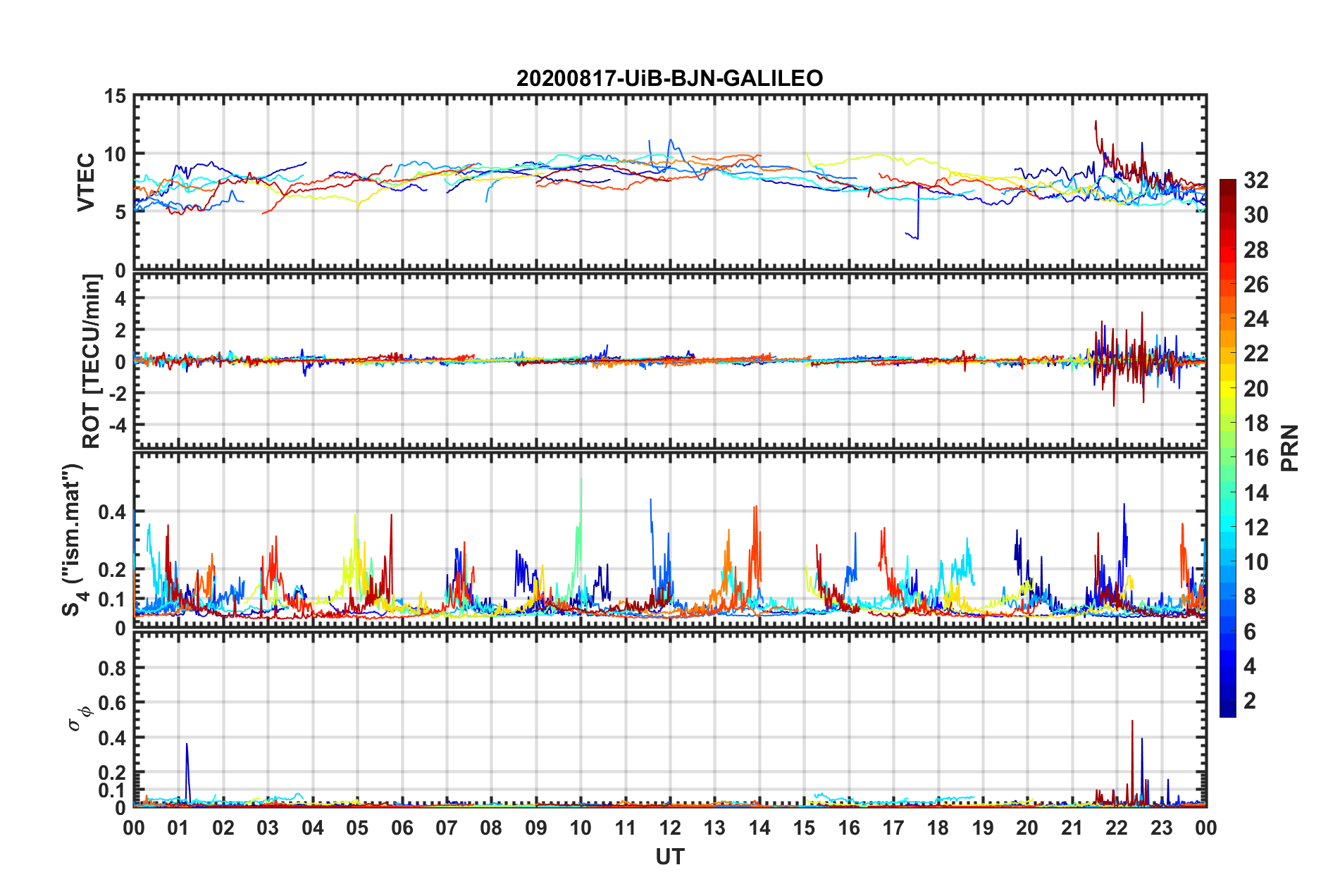Click colorbar tick value 32
The width and height of the screenshot is (1340, 896).
click(x=1256, y=180)
